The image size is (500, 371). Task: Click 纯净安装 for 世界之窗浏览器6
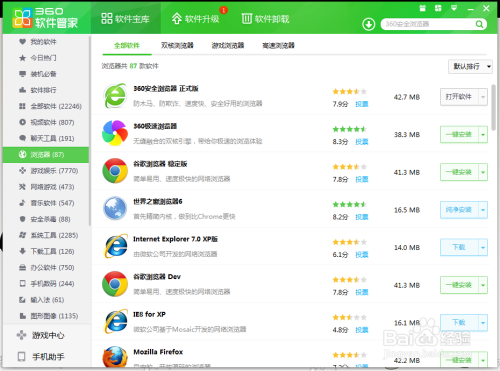(459, 210)
